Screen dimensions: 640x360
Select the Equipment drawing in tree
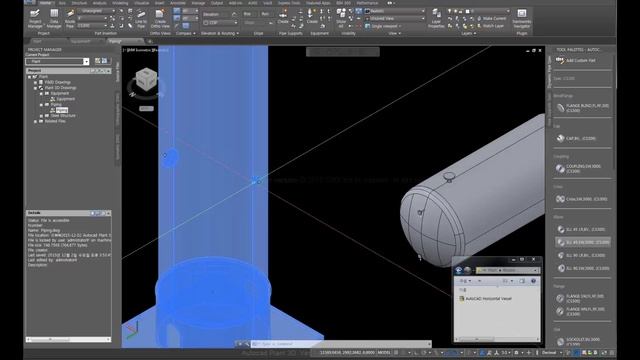[62, 99]
